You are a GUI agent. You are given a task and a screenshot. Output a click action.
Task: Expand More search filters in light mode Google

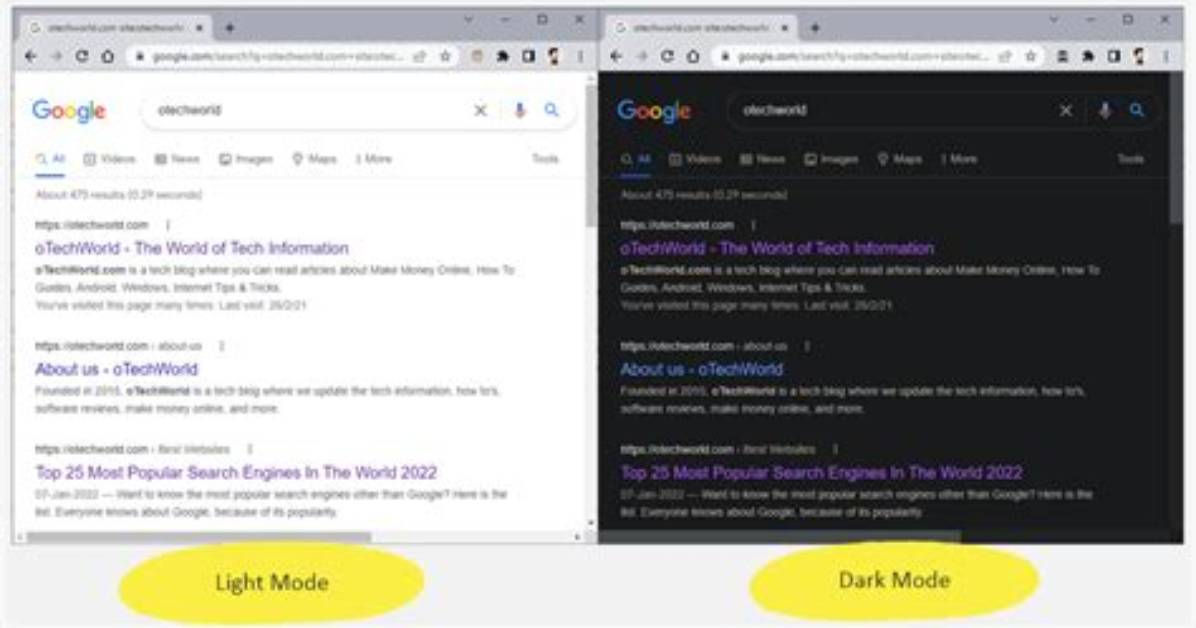[374, 159]
